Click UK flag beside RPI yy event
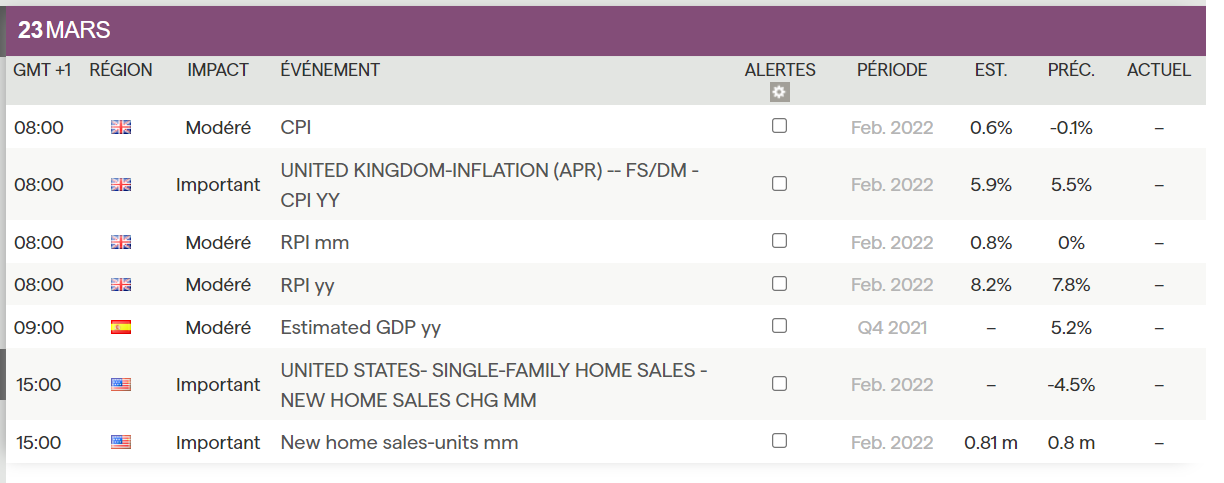This screenshot has width=1224, height=483. pos(121,285)
